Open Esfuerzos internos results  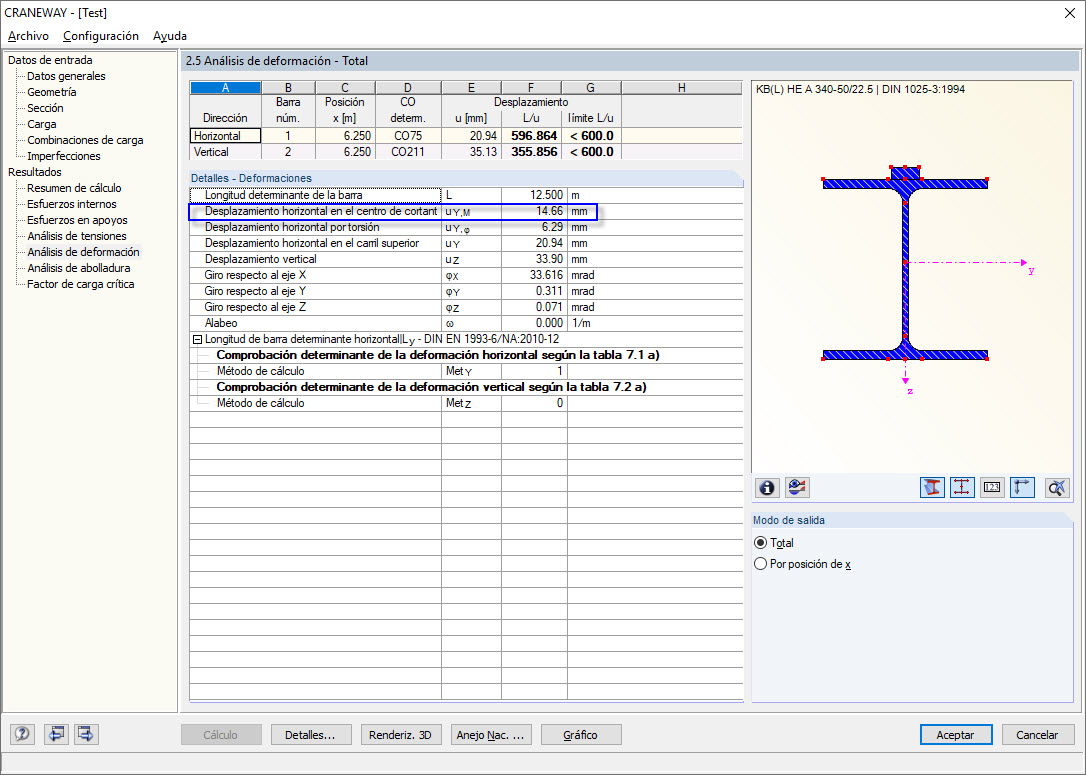pos(72,204)
